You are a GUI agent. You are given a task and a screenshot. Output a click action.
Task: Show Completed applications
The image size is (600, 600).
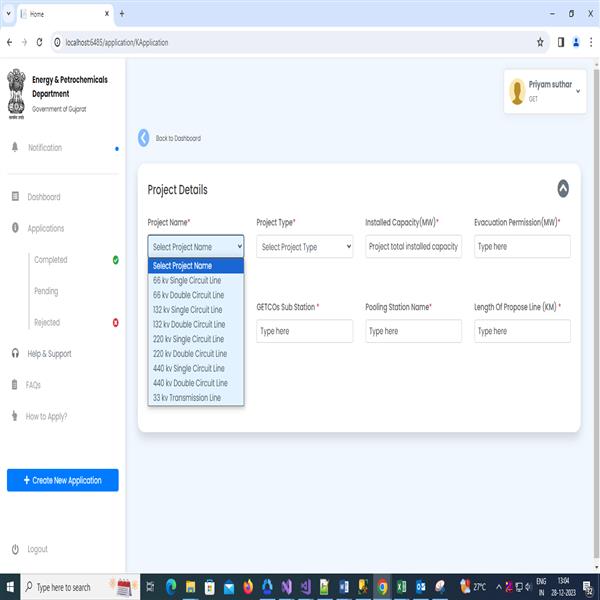(x=51, y=260)
